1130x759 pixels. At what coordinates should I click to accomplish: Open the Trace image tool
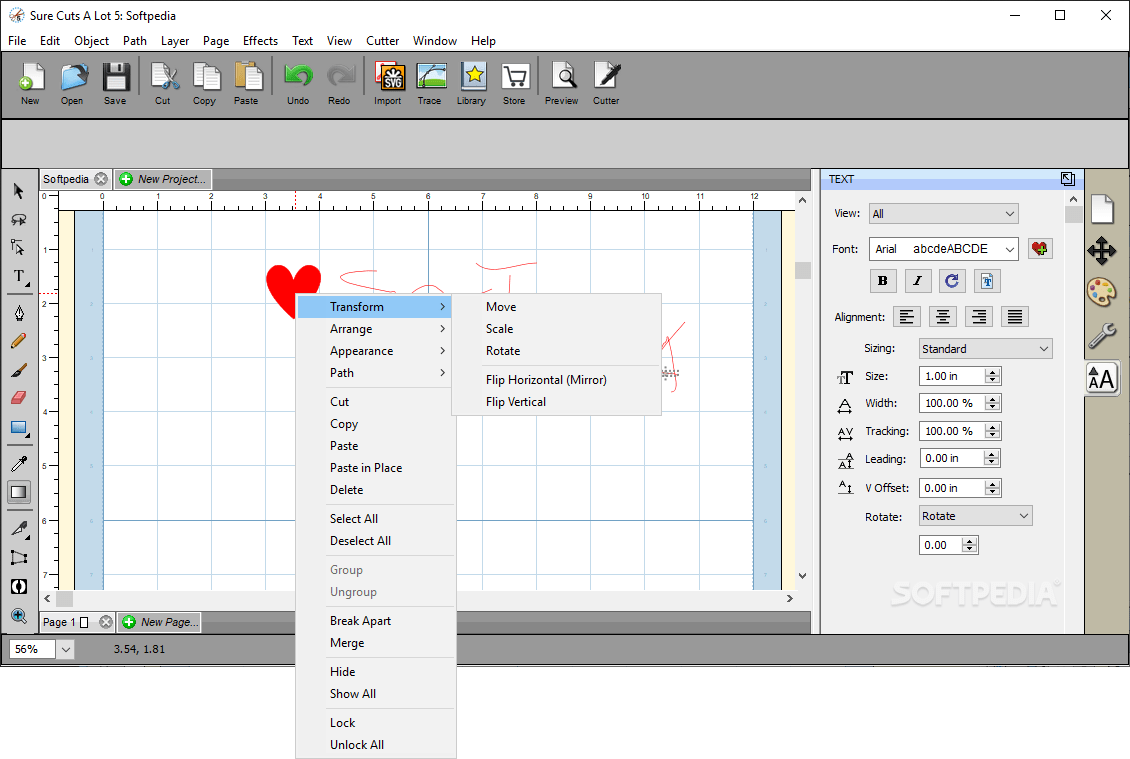(x=431, y=84)
